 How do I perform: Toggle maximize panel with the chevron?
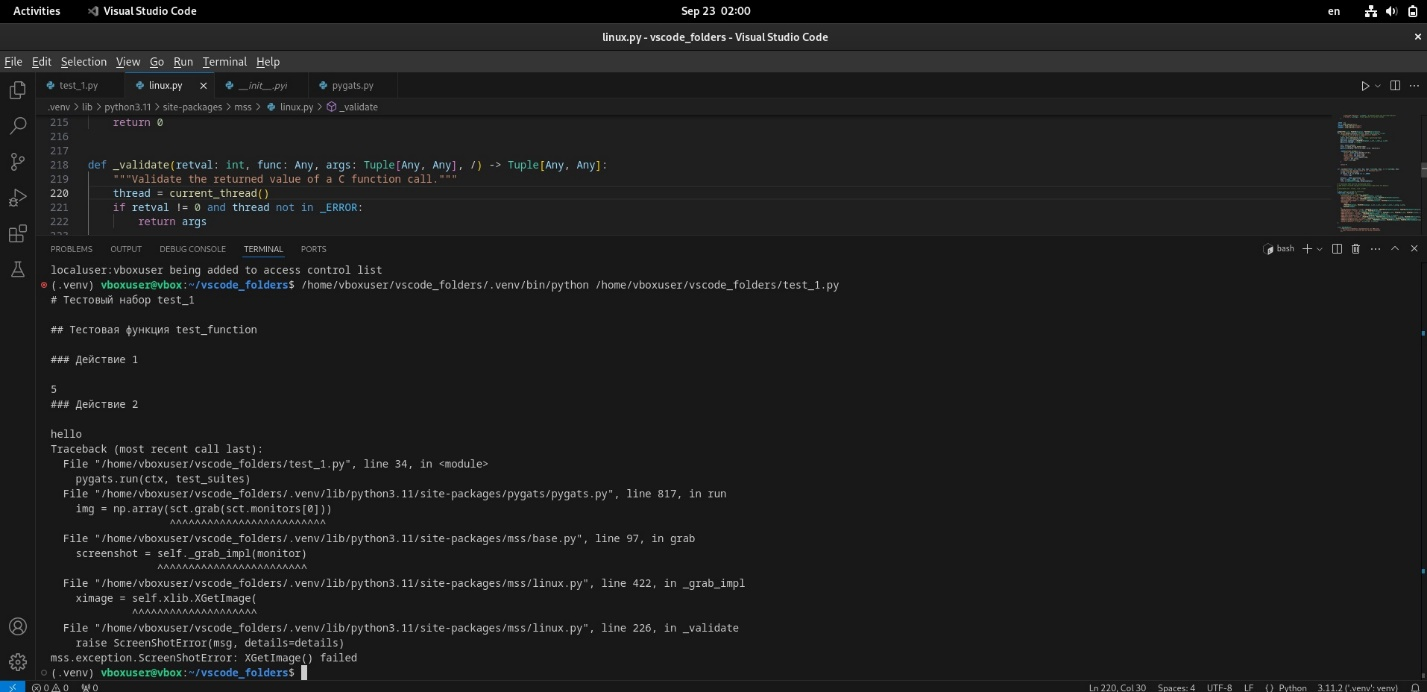click(x=1395, y=248)
